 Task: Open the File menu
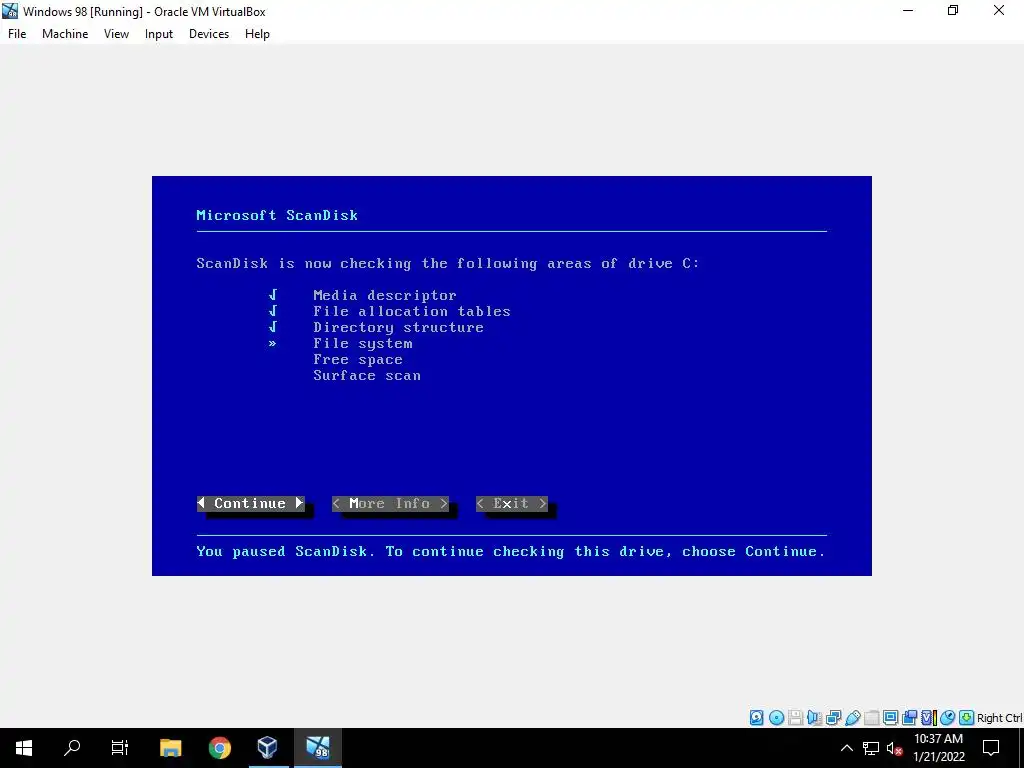(17, 34)
